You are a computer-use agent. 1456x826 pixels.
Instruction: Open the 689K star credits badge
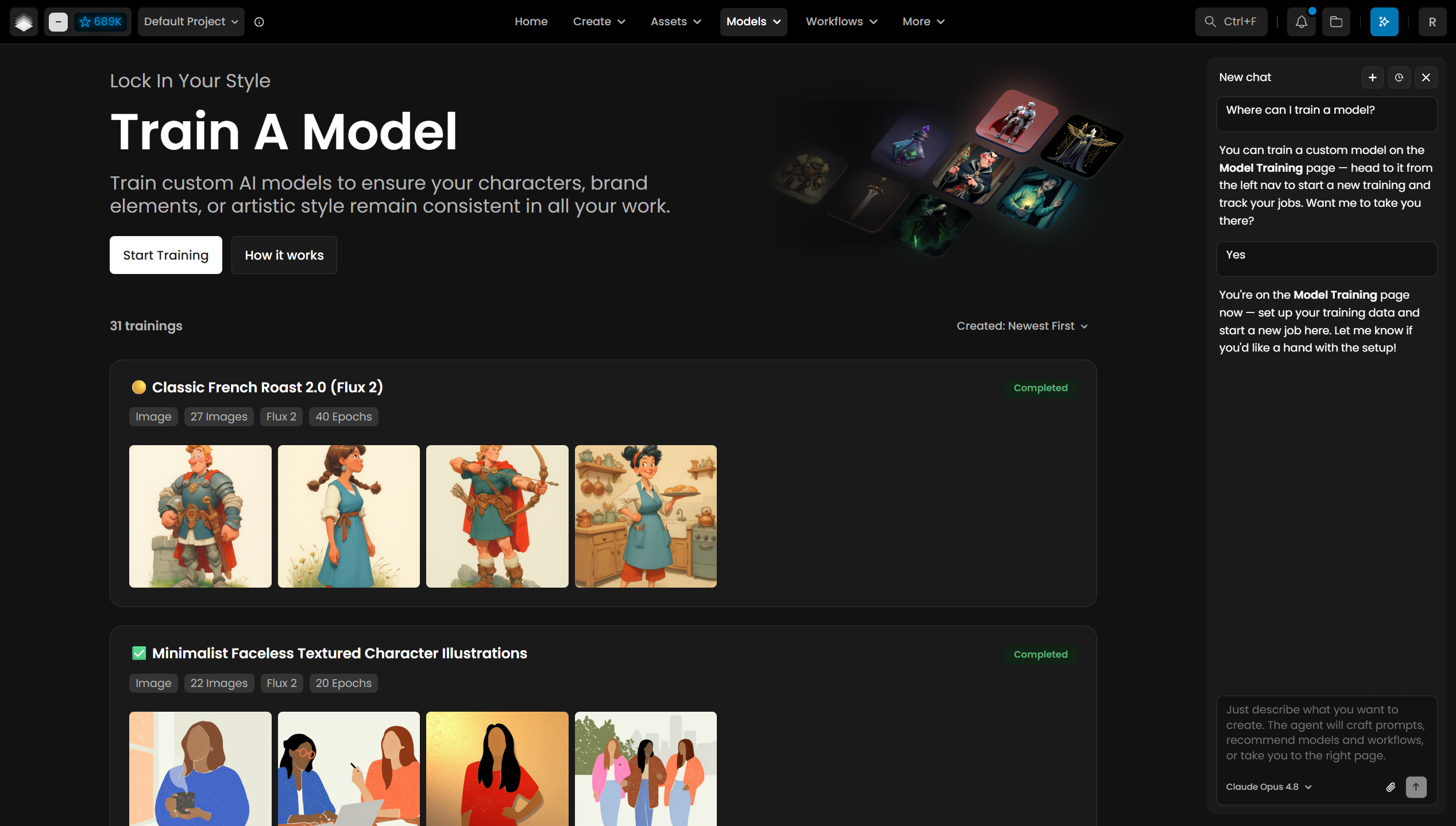pos(101,22)
